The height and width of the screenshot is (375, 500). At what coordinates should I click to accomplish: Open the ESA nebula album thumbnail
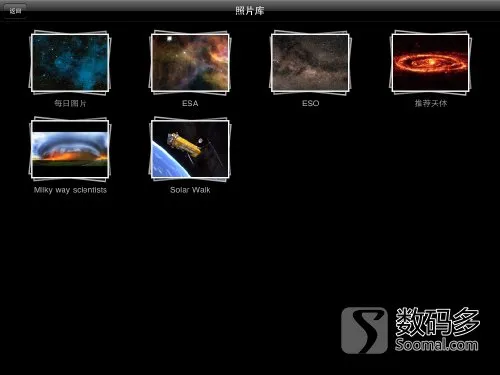coord(190,63)
